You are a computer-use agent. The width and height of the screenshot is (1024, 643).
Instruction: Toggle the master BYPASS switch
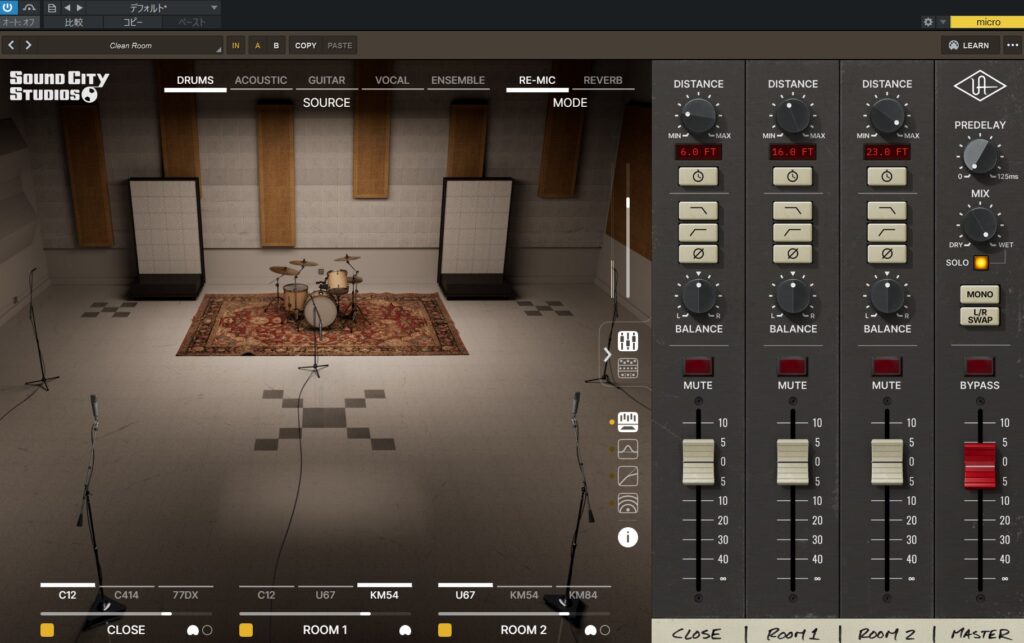(979, 366)
